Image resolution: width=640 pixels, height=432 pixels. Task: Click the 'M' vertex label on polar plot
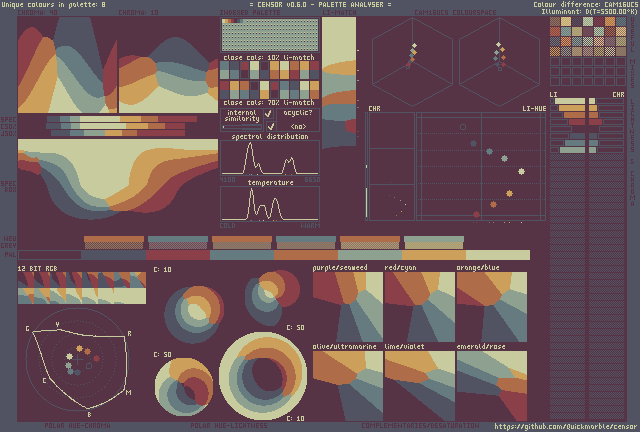click(x=129, y=393)
